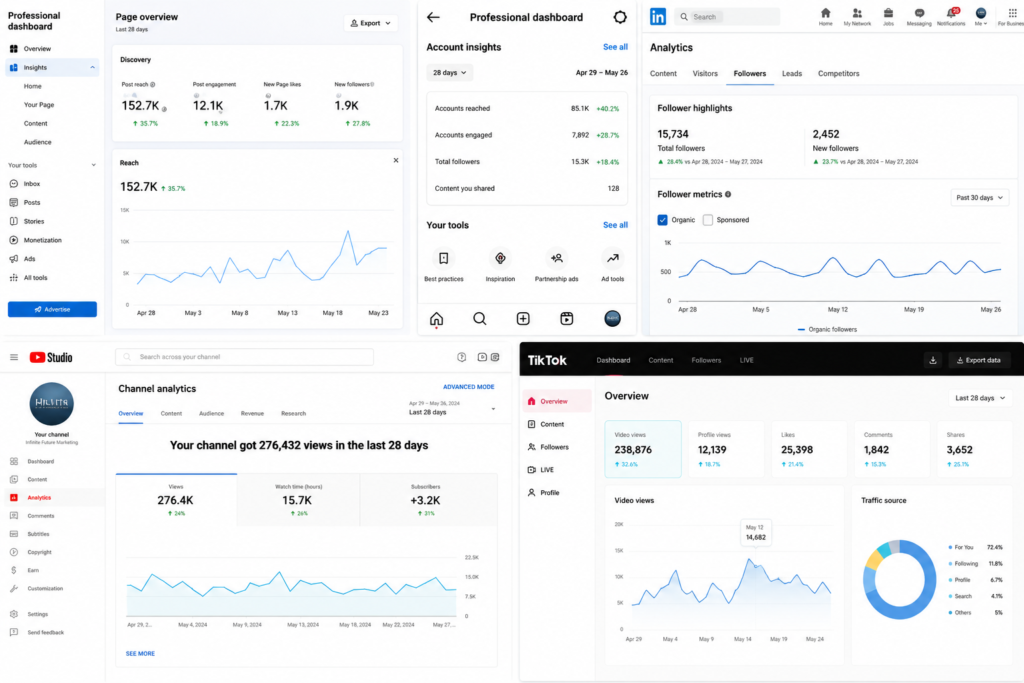Image resolution: width=1024 pixels, height=683 pixels.
Task: Go back from Instagram Professional dashboard
Action: 434,18
